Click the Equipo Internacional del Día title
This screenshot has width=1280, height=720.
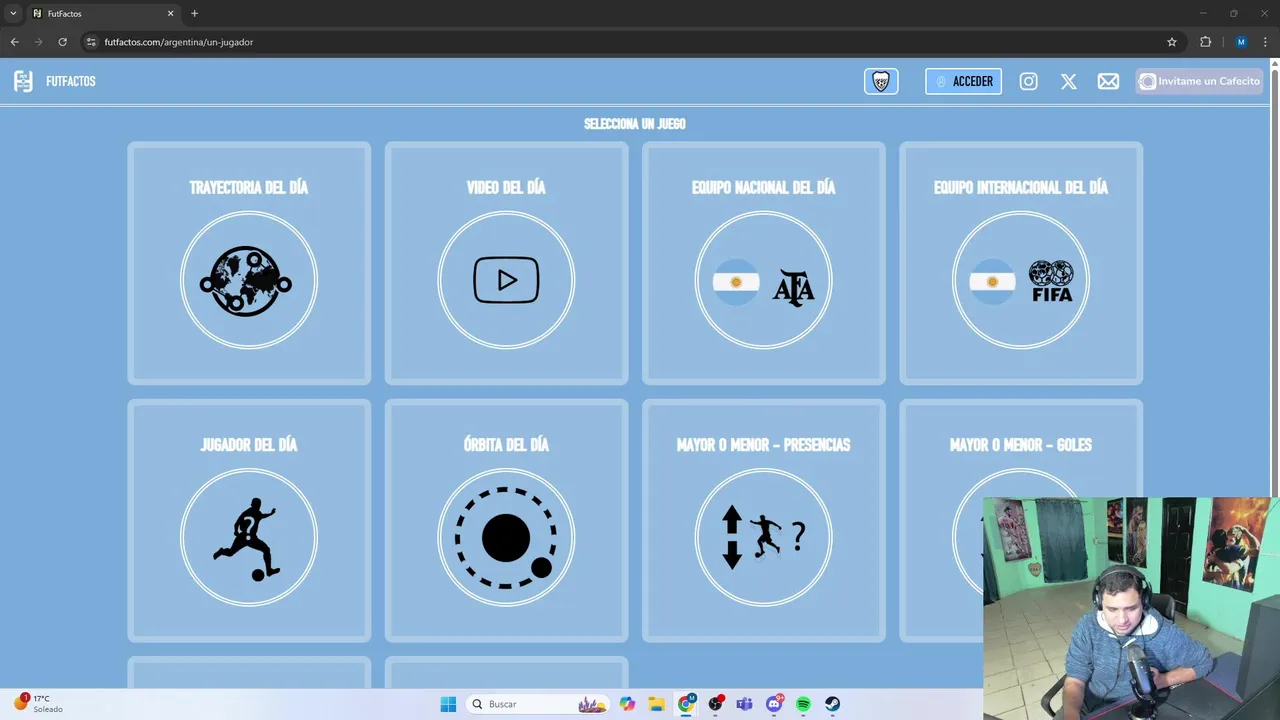1021,187
